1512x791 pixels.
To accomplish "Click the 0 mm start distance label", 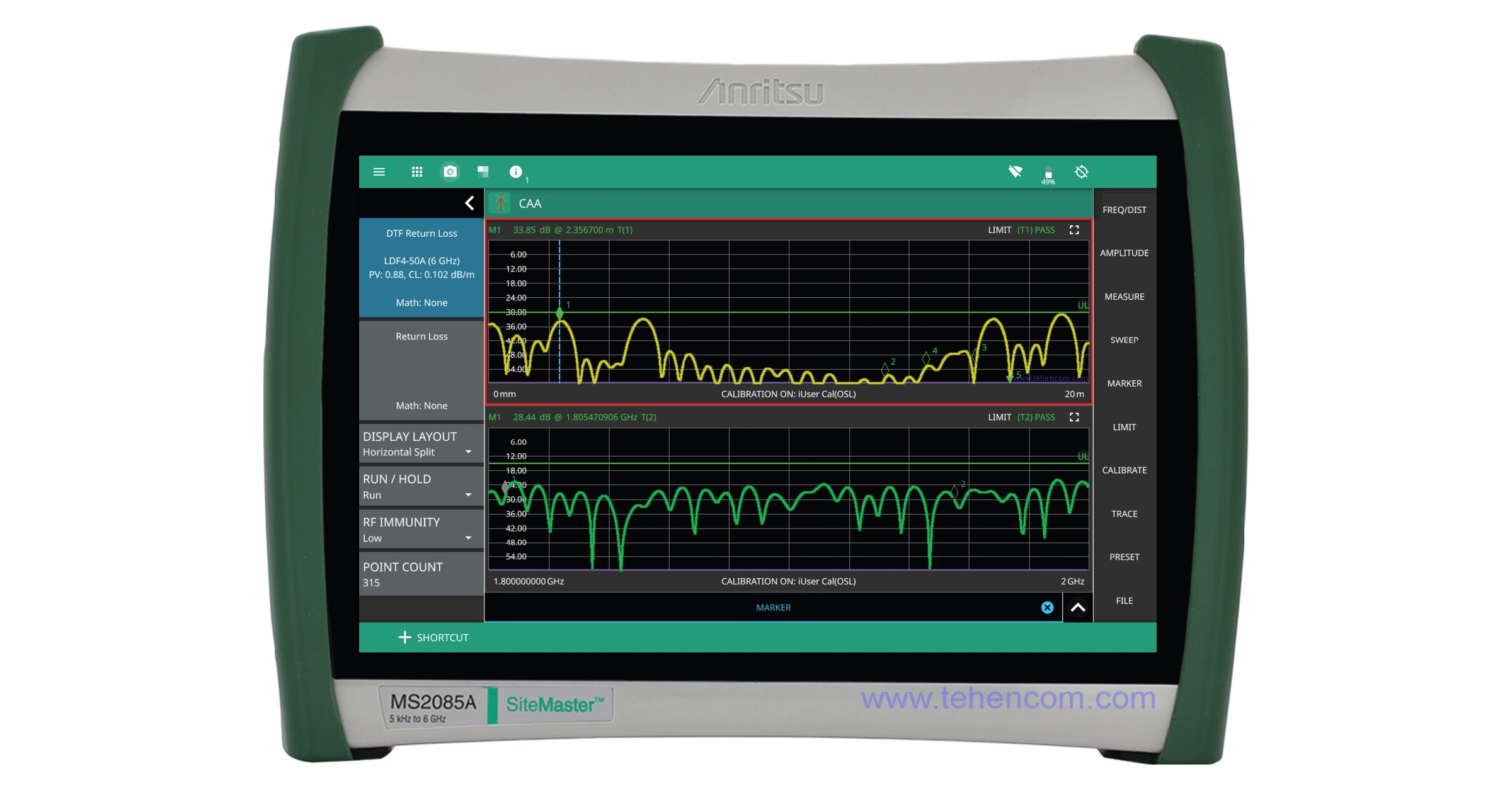I will pos(505,394).
